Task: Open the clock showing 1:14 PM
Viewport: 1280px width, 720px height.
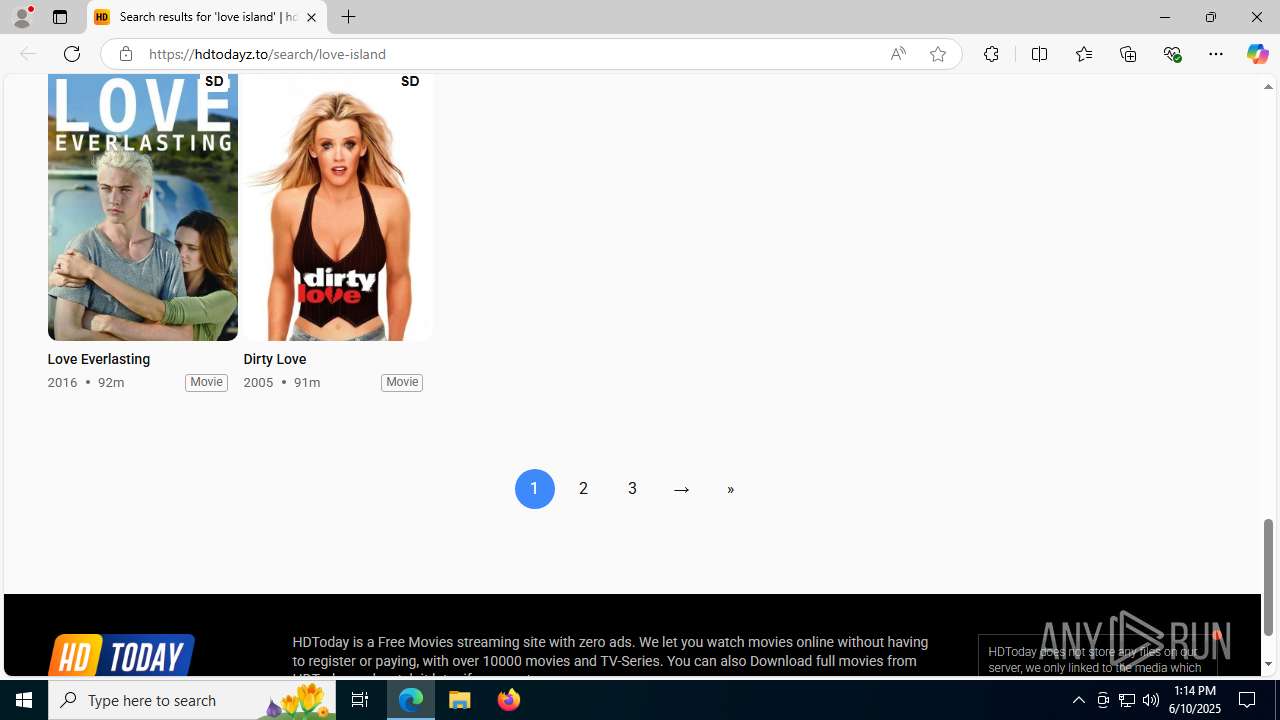Action: (x=1194, y=700)
